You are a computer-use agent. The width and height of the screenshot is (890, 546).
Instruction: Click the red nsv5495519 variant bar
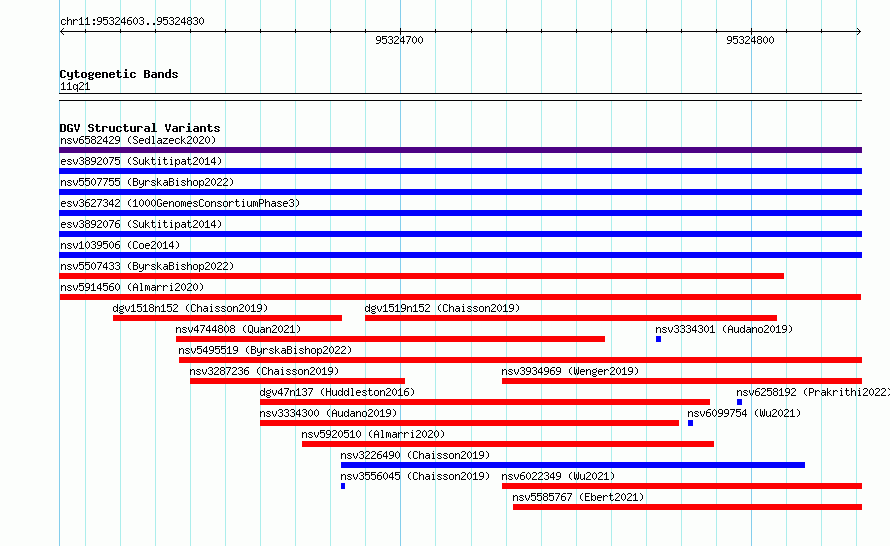(x=520, y=360)
